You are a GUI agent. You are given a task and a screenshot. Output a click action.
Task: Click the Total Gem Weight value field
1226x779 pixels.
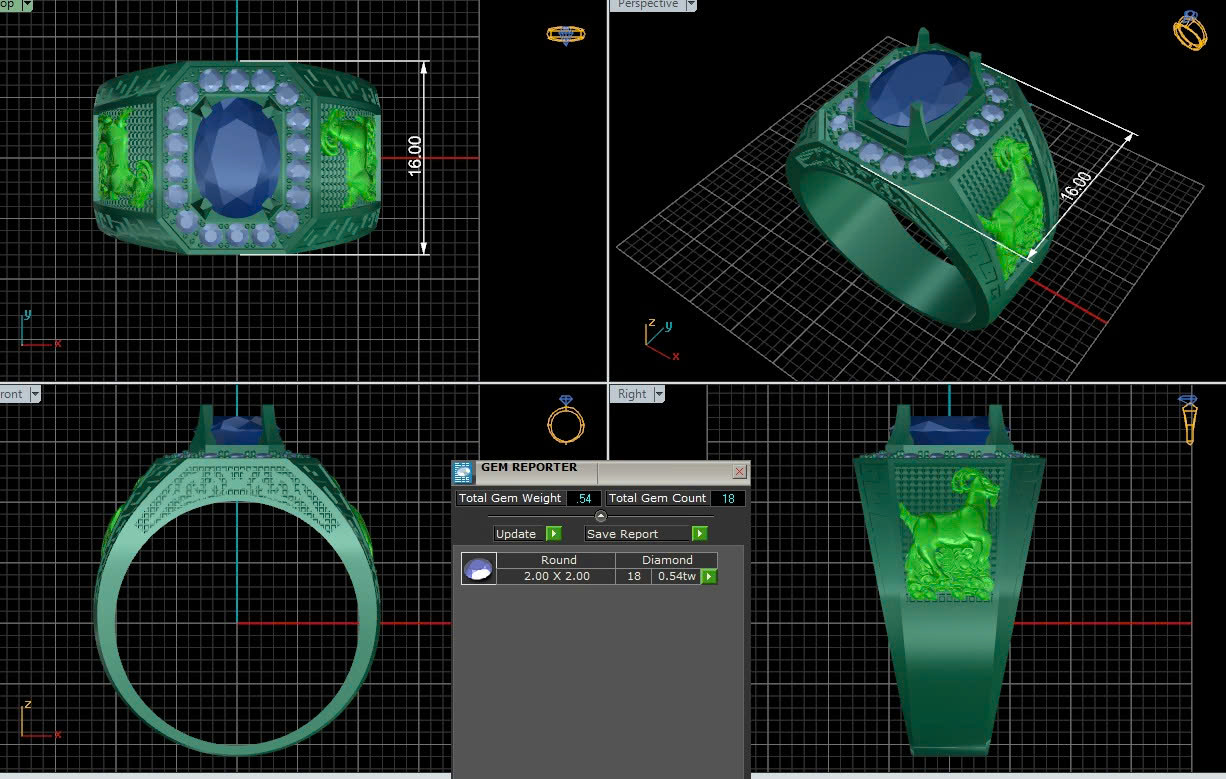[x=584, y=498]
